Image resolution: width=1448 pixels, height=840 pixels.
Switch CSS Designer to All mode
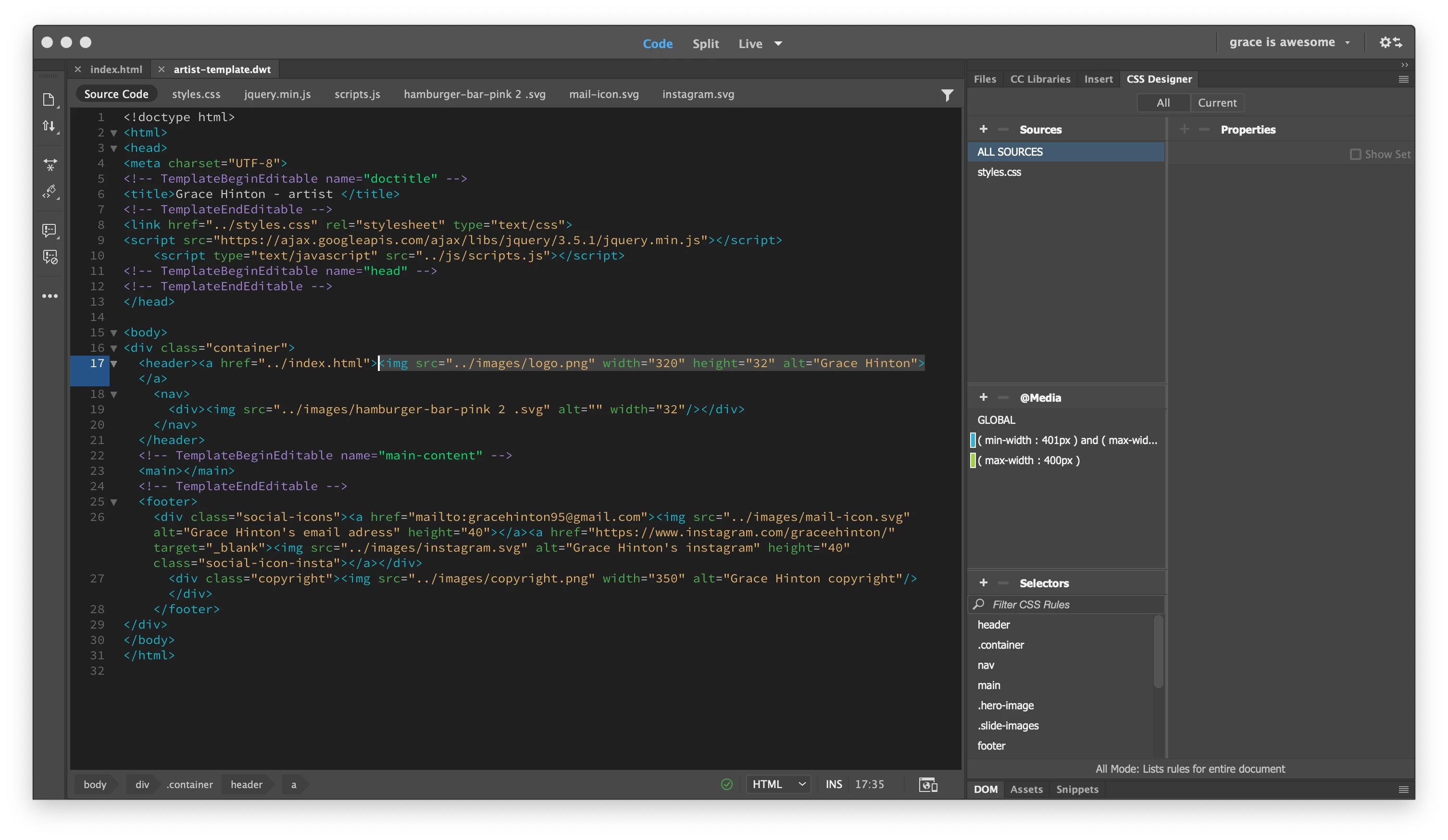[1163, 103]
